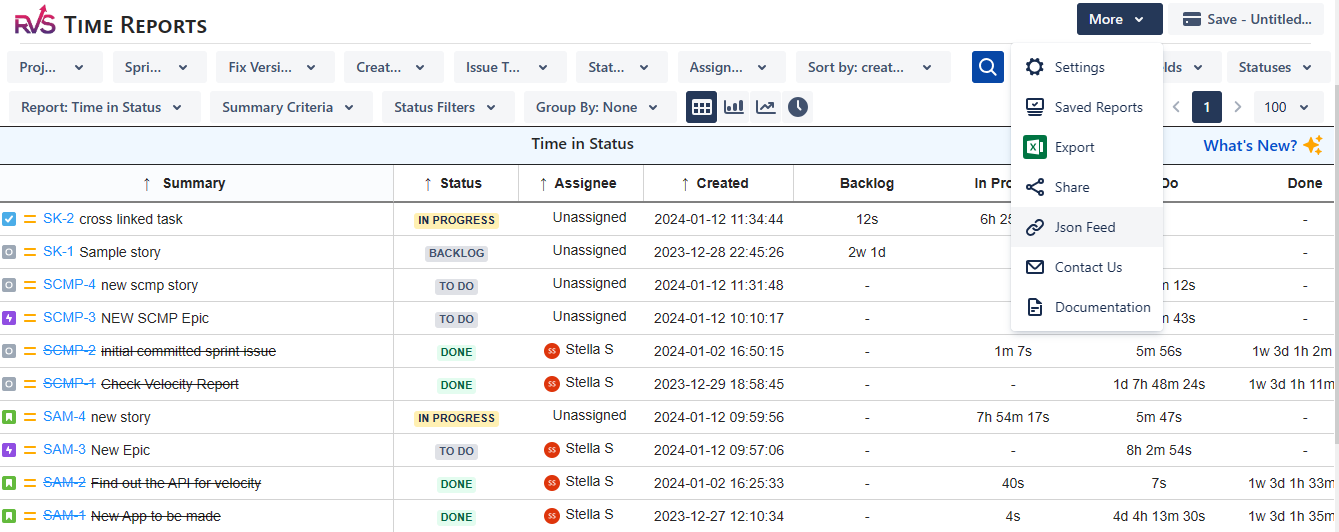Click the RVS Time Reports logo
The image size is (1339, 532).
pyautogui.click(x=111, y=24)
